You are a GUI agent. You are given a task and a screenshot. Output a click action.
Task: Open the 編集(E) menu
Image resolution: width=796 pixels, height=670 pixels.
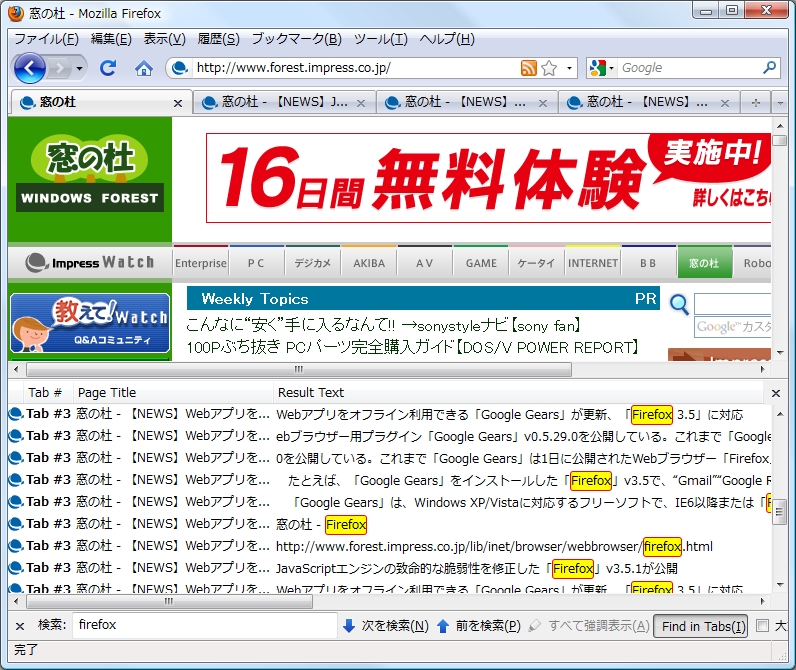(x=111, y=39)
